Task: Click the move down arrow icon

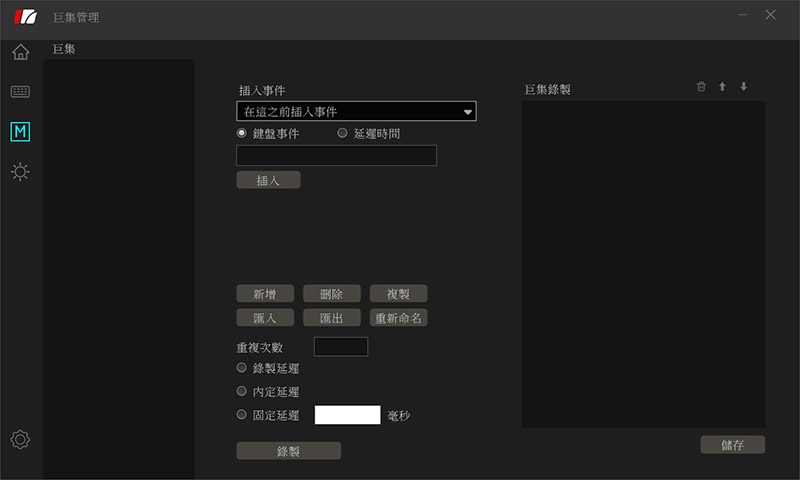Action: tap(744, 86)
